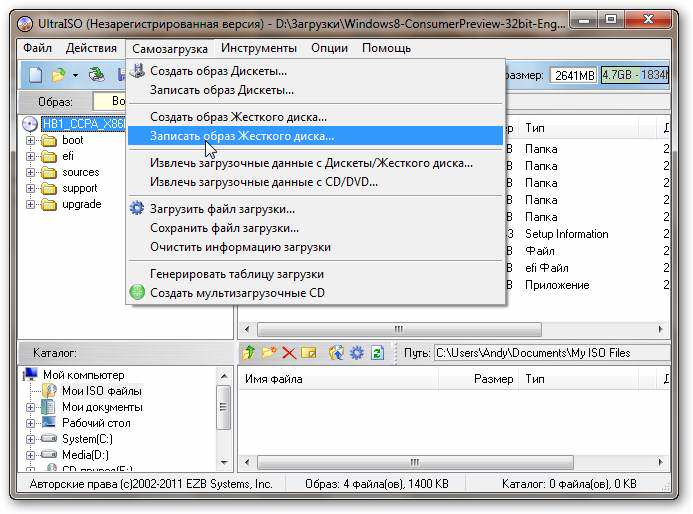
Task: Click the Open file folder icon
Action: (59, 74)
